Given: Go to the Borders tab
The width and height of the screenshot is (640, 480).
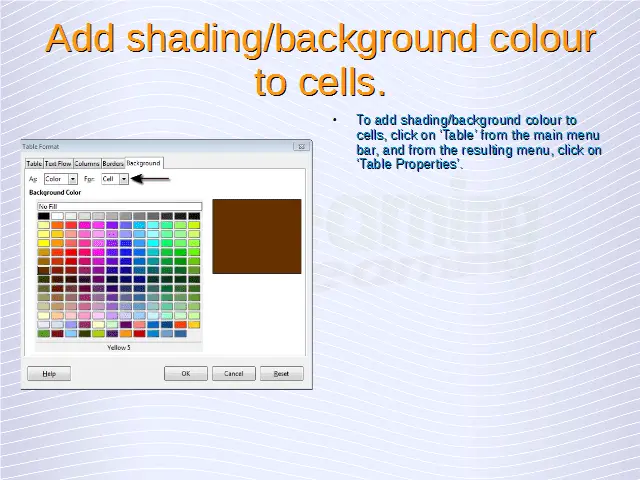Looking at the screenshot, I should tap(113, 163).
